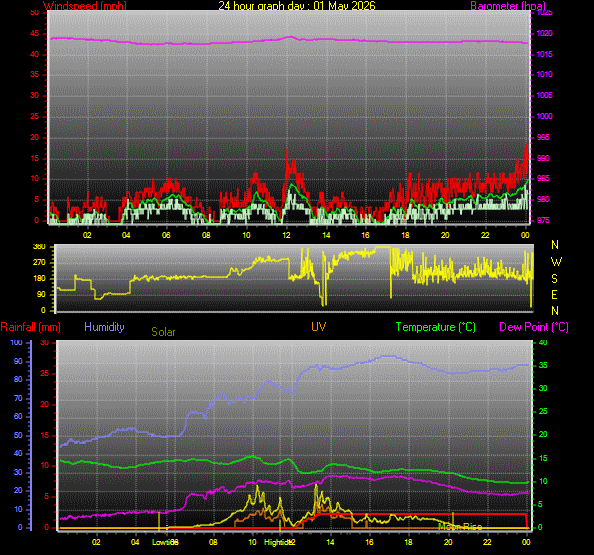Click the 45 value on windspeed axis
Viewport: 594px width, 555px height.
click(35, 33)
